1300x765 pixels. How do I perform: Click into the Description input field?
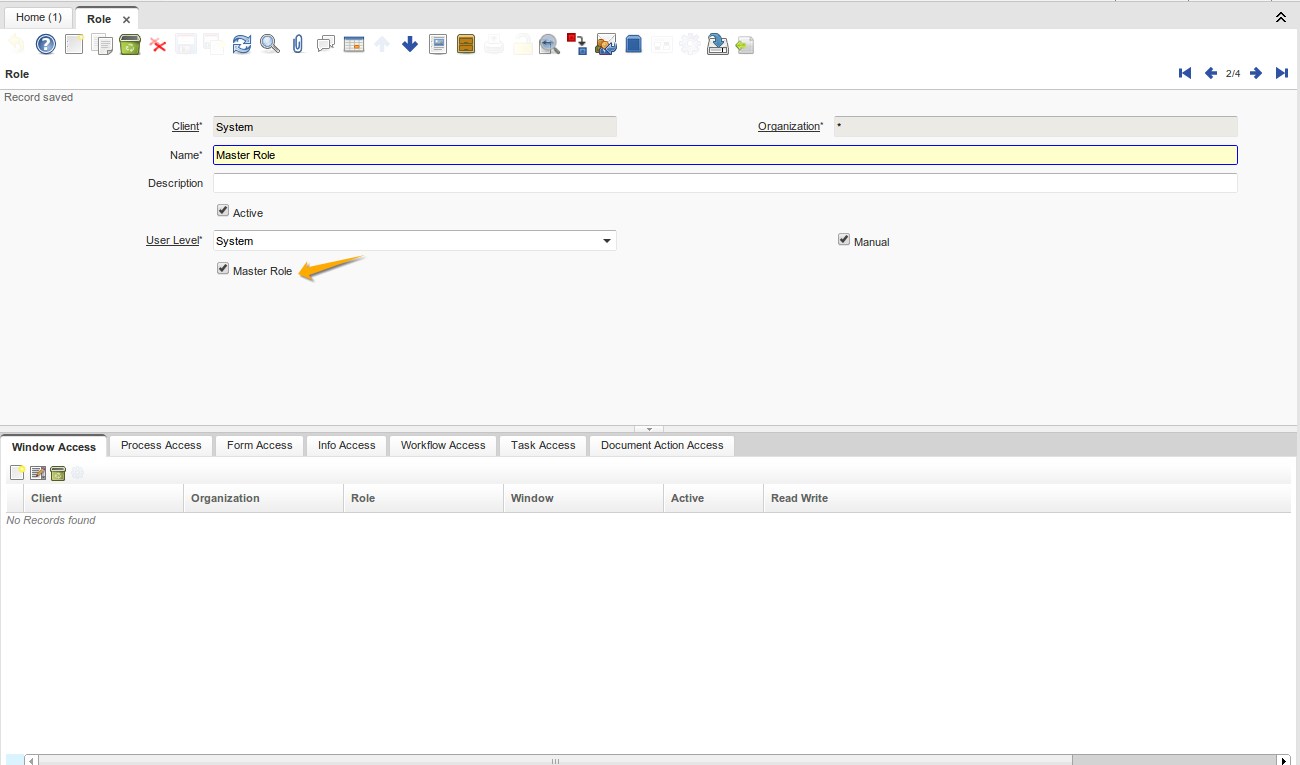[725, 183]
